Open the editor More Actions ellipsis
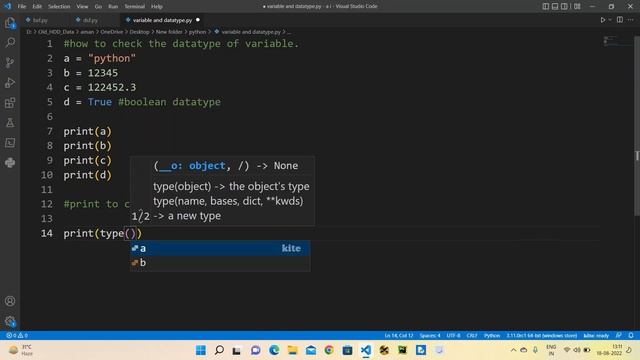 tap(631, 20)
